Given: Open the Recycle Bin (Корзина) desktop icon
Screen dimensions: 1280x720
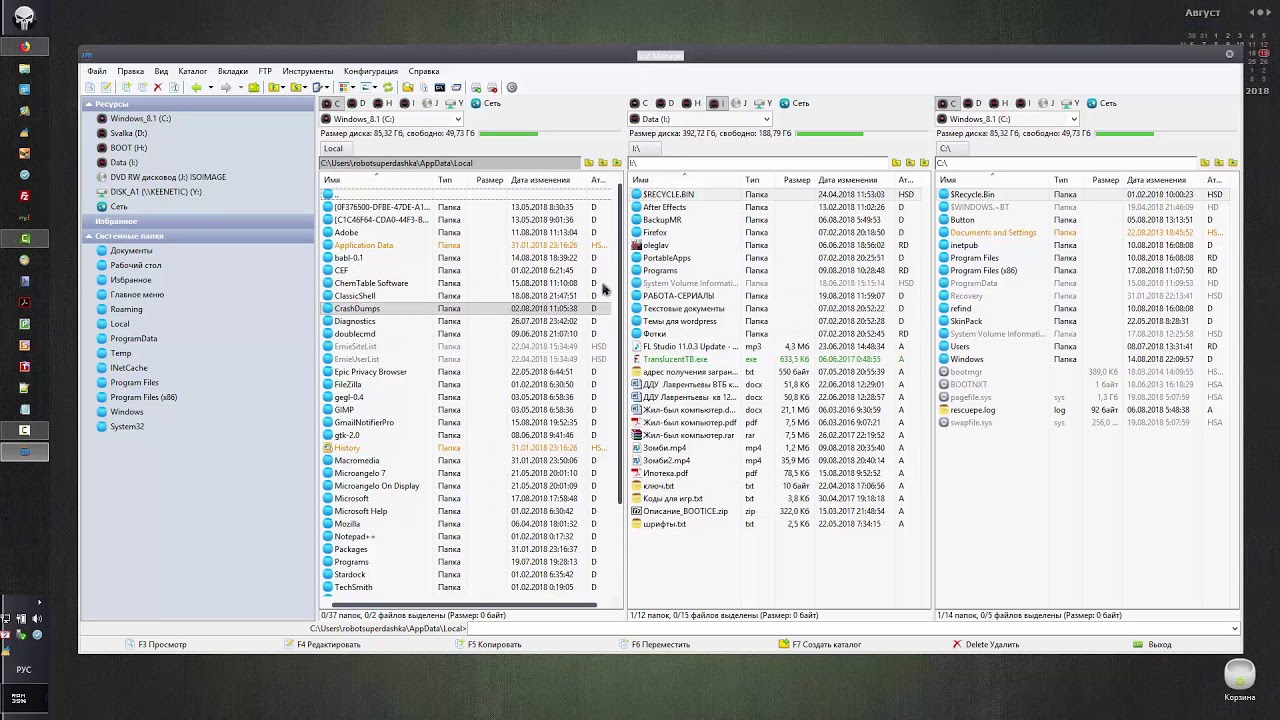Looking at the screenshot, I should point(1240,679).
